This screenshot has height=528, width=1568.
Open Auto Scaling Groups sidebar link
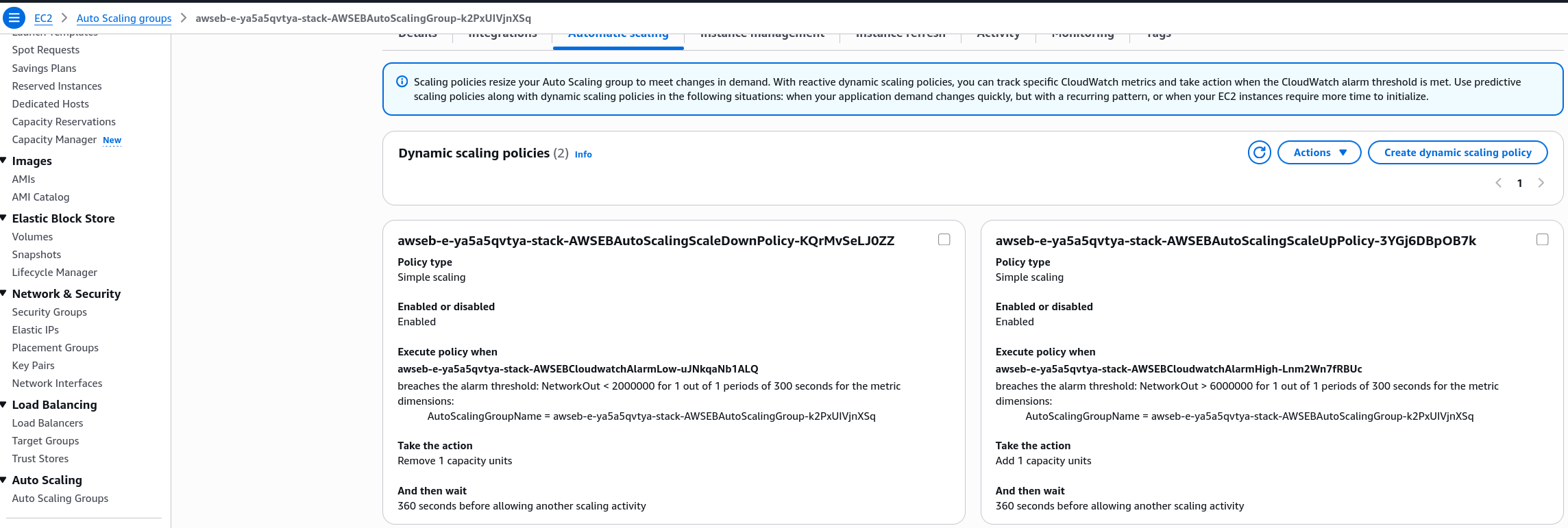pyautogui.click(x=60, y=499)
